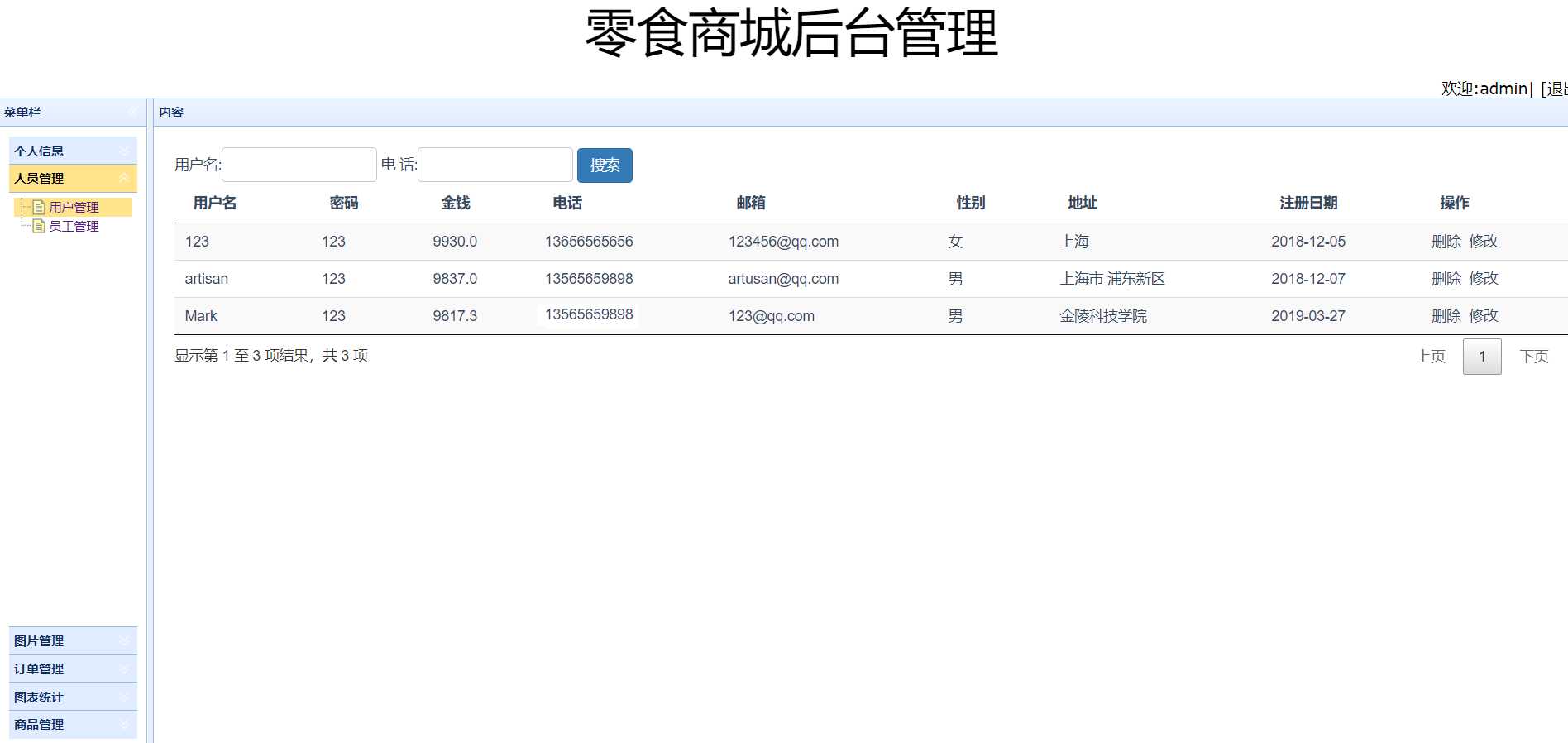Click the 搜索 button
Screen dimensions: 1568x743
tap(605, 165)
